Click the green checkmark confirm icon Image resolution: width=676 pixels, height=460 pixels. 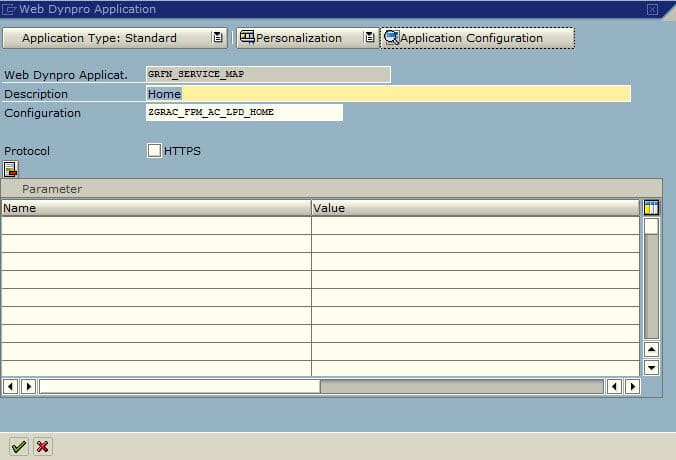[x=18, y=446]
